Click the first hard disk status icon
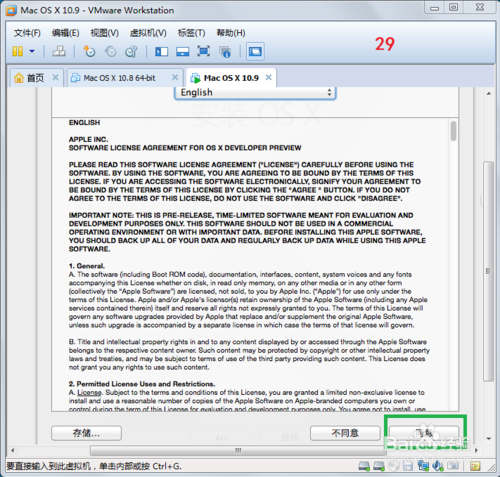This screenshot has width=500, height=477. coord(364,466)
